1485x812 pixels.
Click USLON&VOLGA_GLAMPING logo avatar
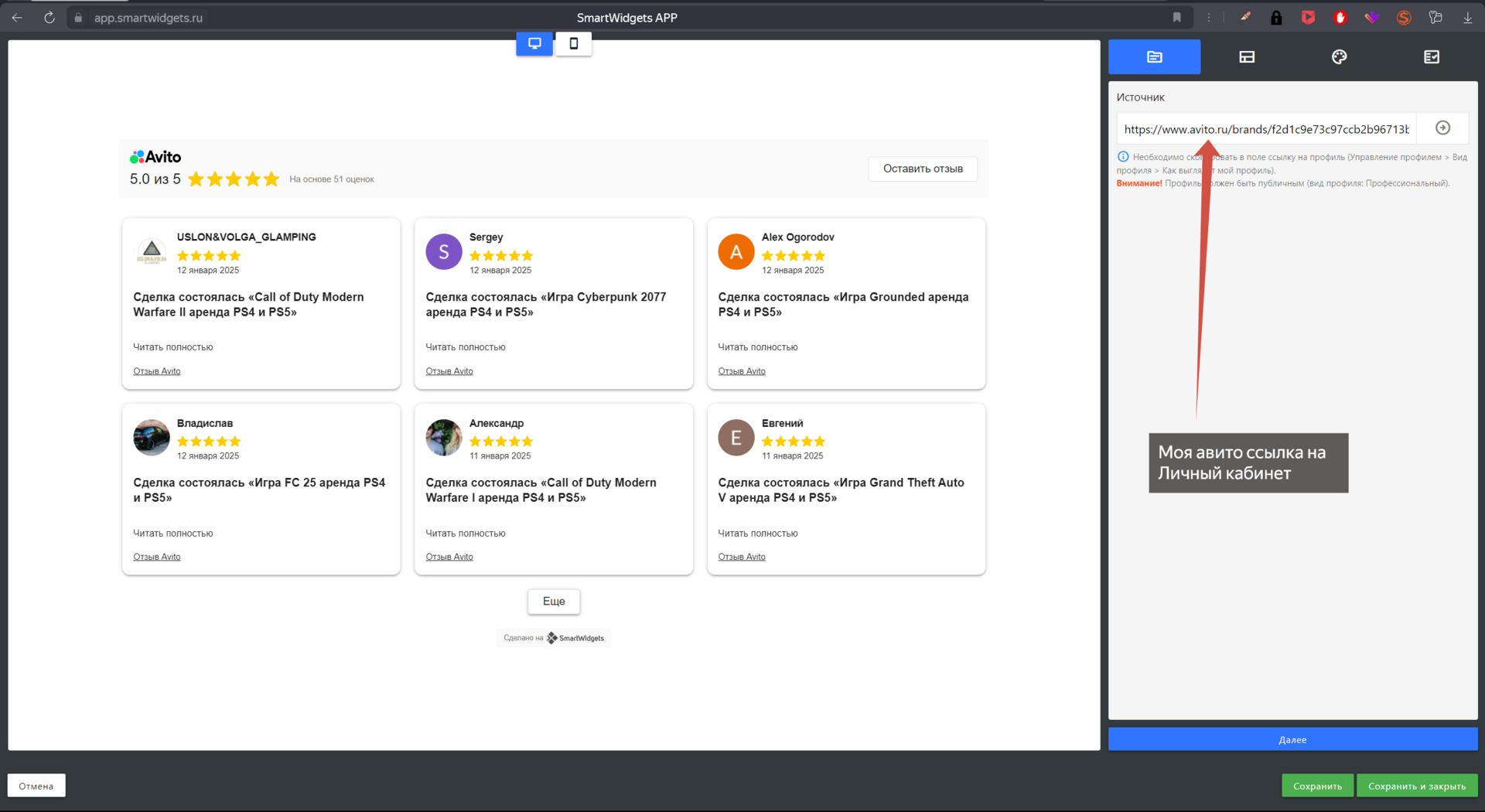click(x=152, y=251)
